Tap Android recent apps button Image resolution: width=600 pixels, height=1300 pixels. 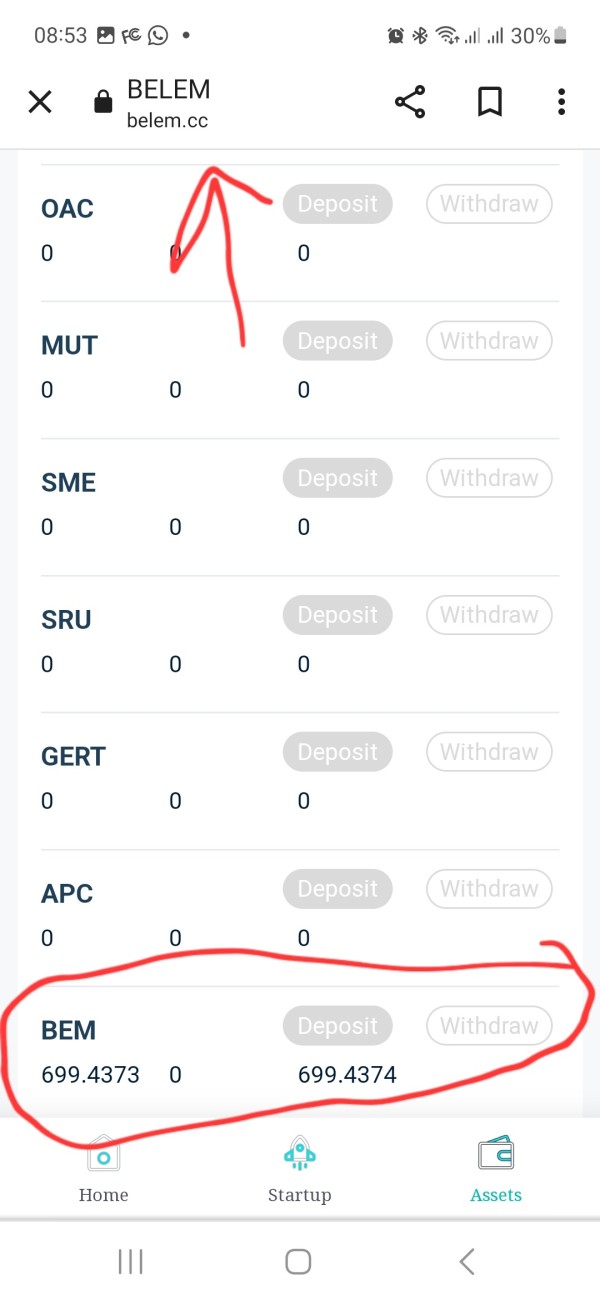(x=130, y=1261)
